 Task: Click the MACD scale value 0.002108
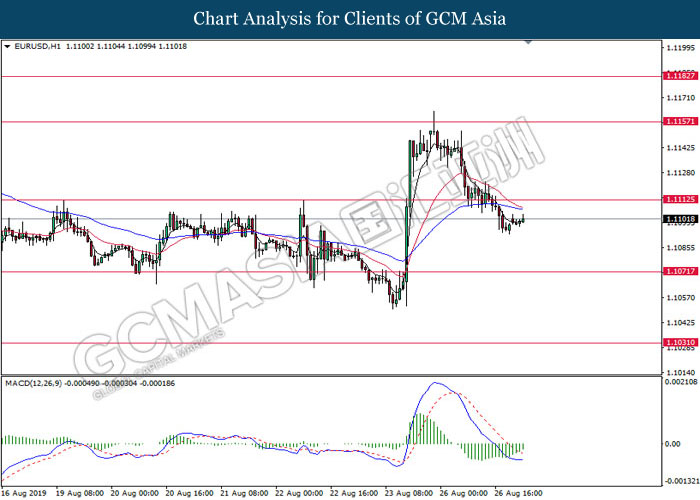pyautogui.click(x=681, y=382)
